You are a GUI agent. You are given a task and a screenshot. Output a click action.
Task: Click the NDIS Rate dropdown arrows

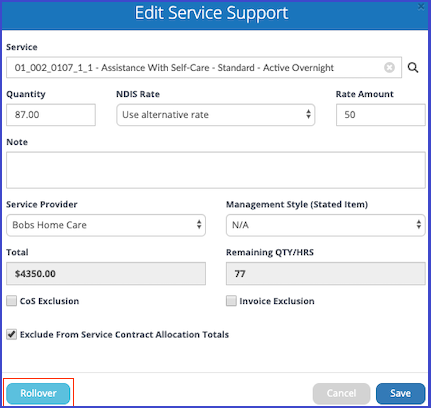tap(308, 114)
